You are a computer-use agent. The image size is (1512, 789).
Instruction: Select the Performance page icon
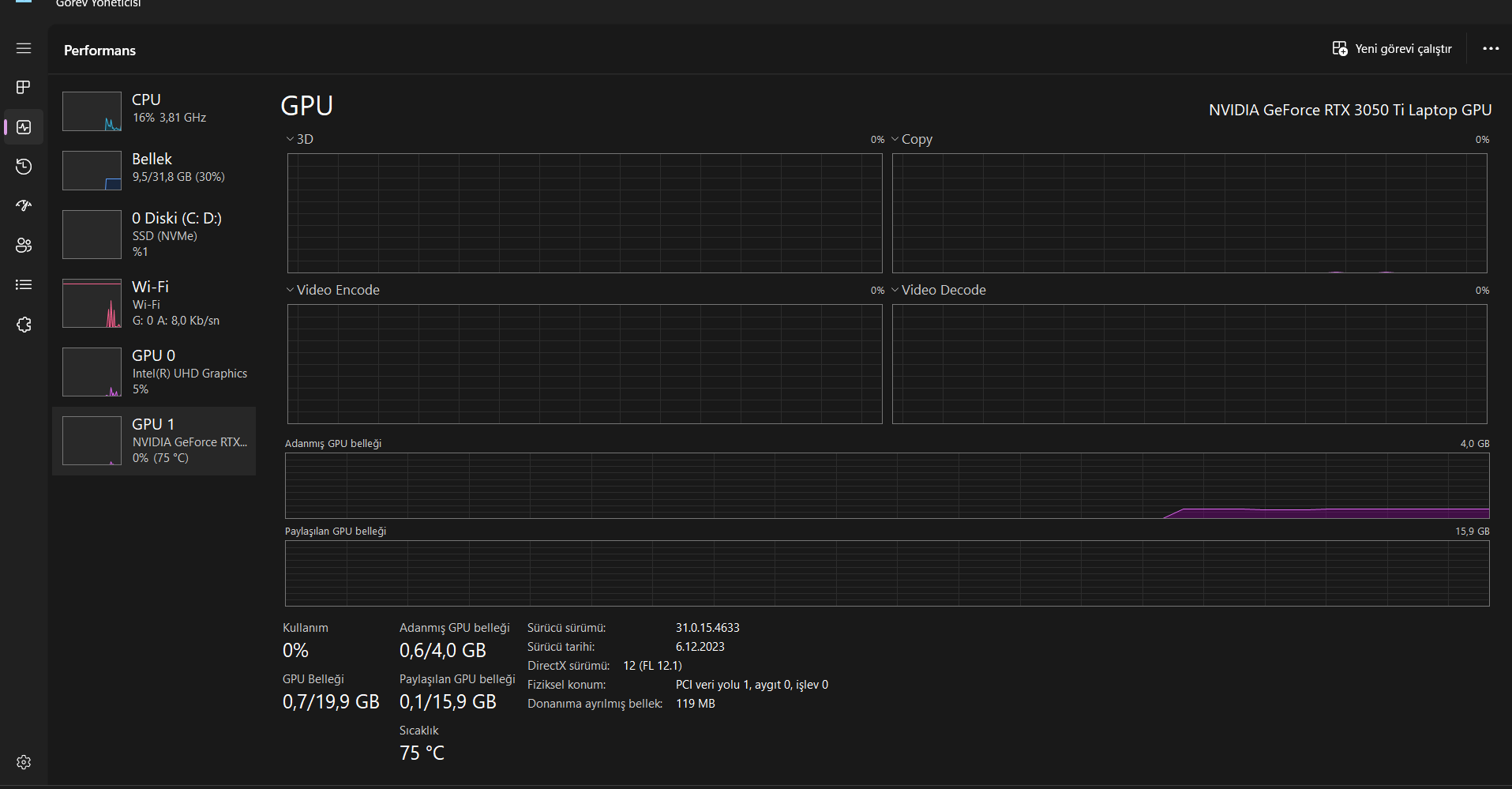point(24,127)
